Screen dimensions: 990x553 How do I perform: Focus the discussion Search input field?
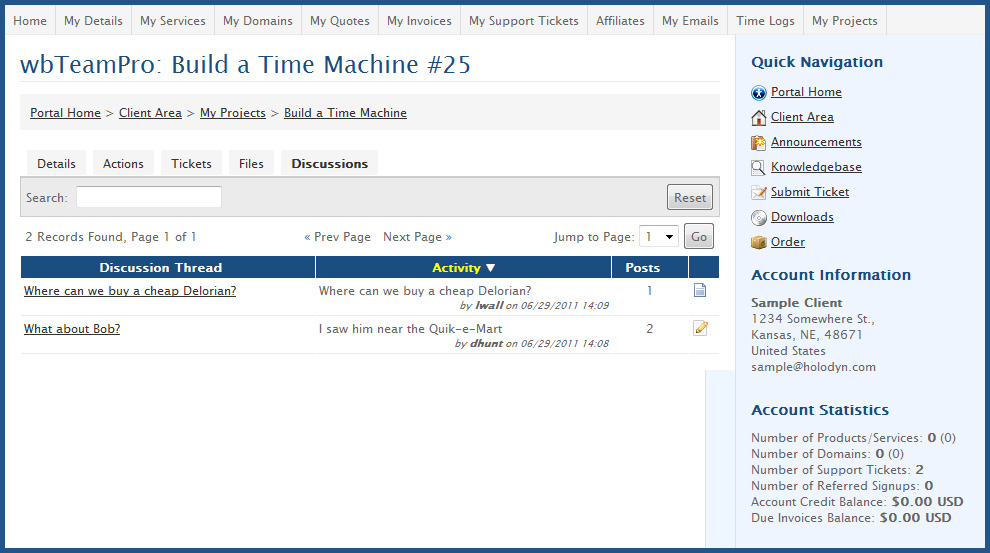click(x=149, y=197)
